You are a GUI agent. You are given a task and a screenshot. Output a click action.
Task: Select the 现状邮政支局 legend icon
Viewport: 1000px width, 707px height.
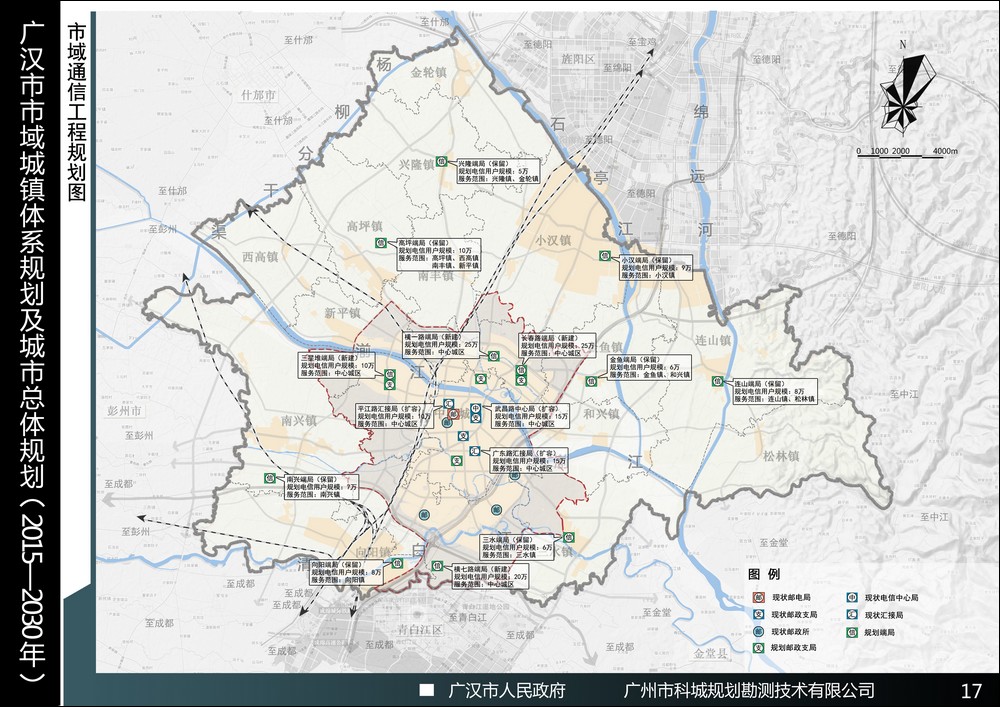(x=760, y=614)
